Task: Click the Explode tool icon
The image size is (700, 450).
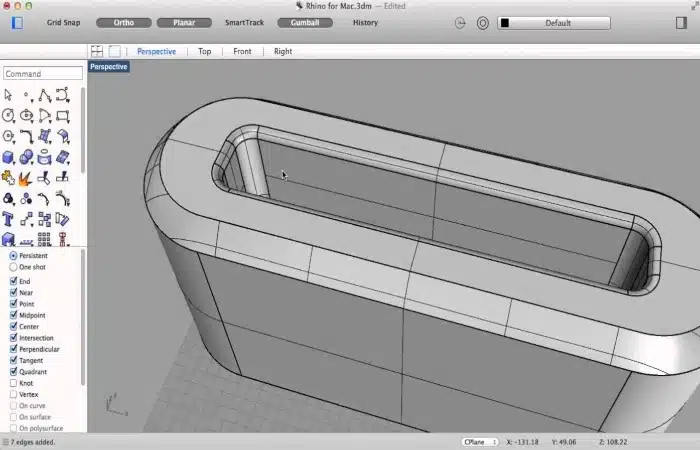Action: [25, 179]
